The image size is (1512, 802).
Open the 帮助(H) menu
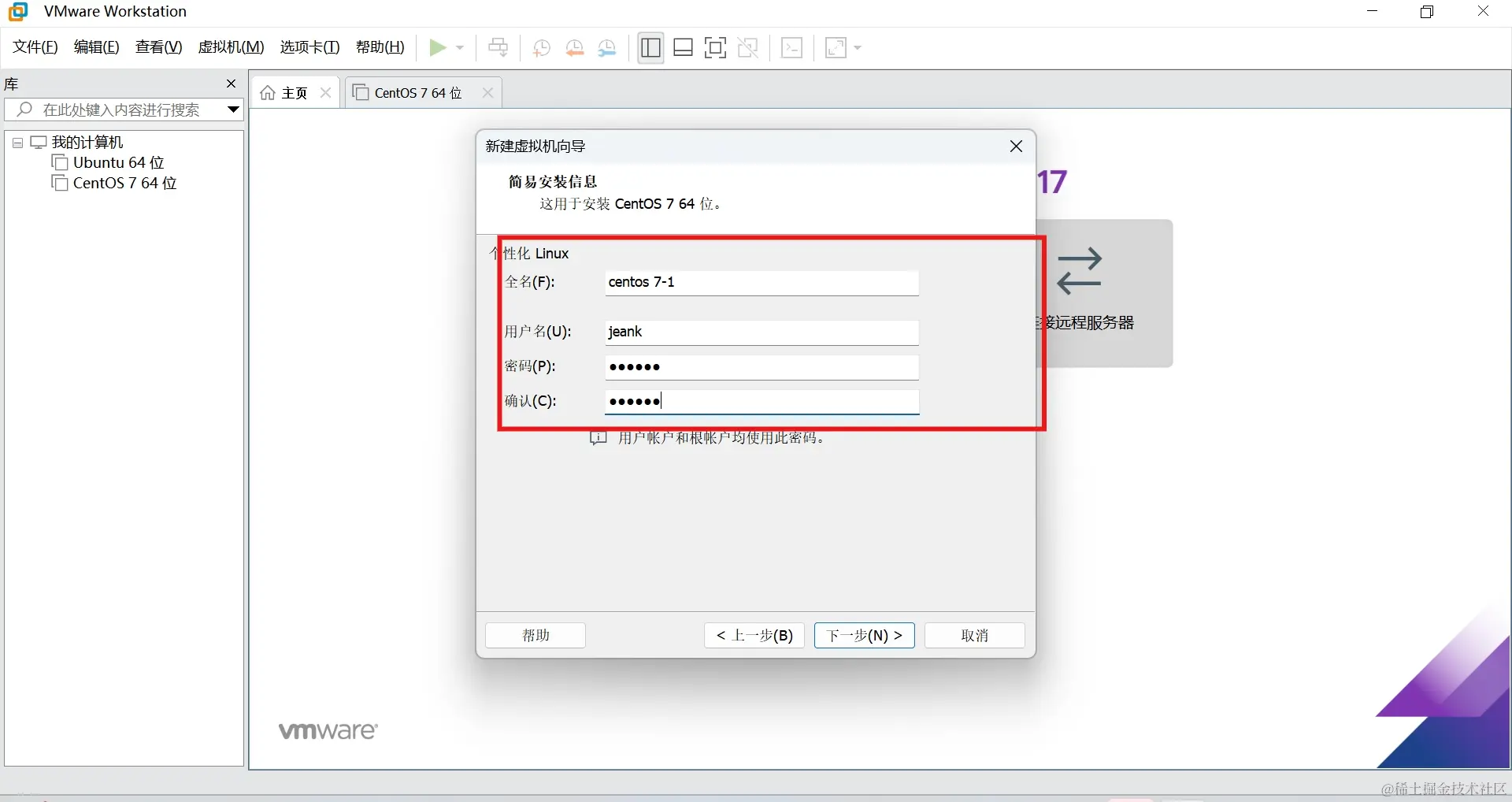(x=380, y=47)
